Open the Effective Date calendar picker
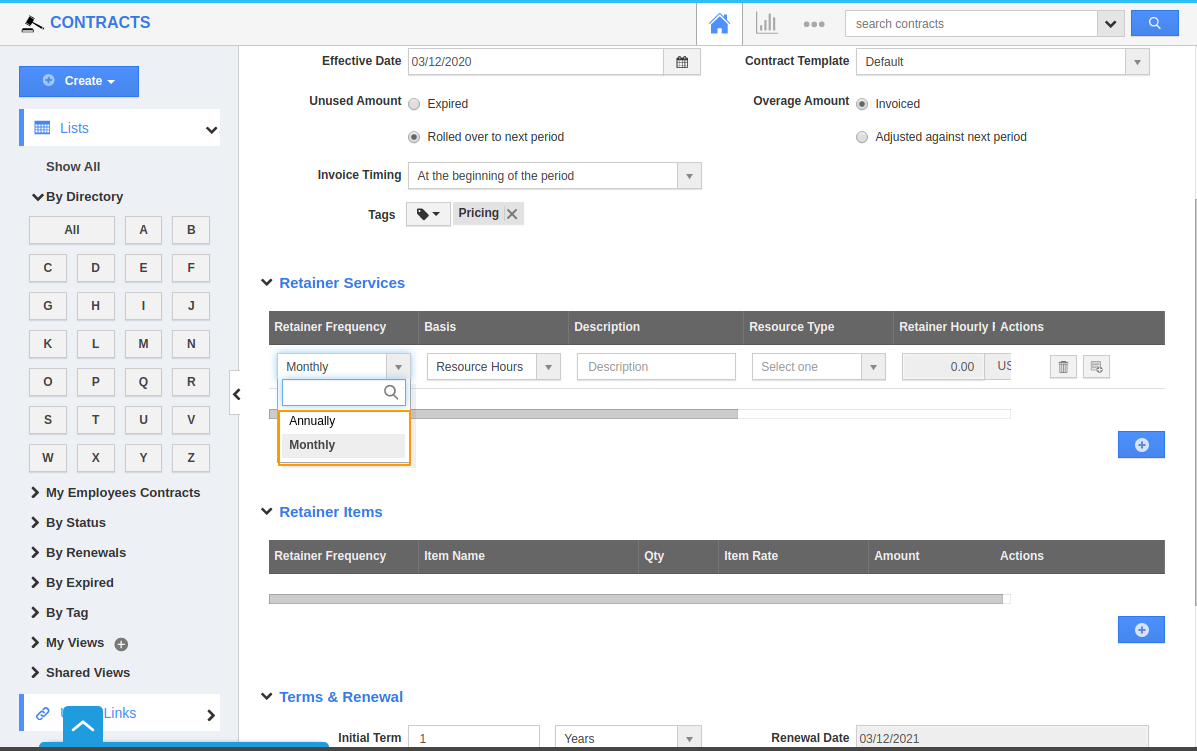Screen dimensions: 1197x751 682,62
